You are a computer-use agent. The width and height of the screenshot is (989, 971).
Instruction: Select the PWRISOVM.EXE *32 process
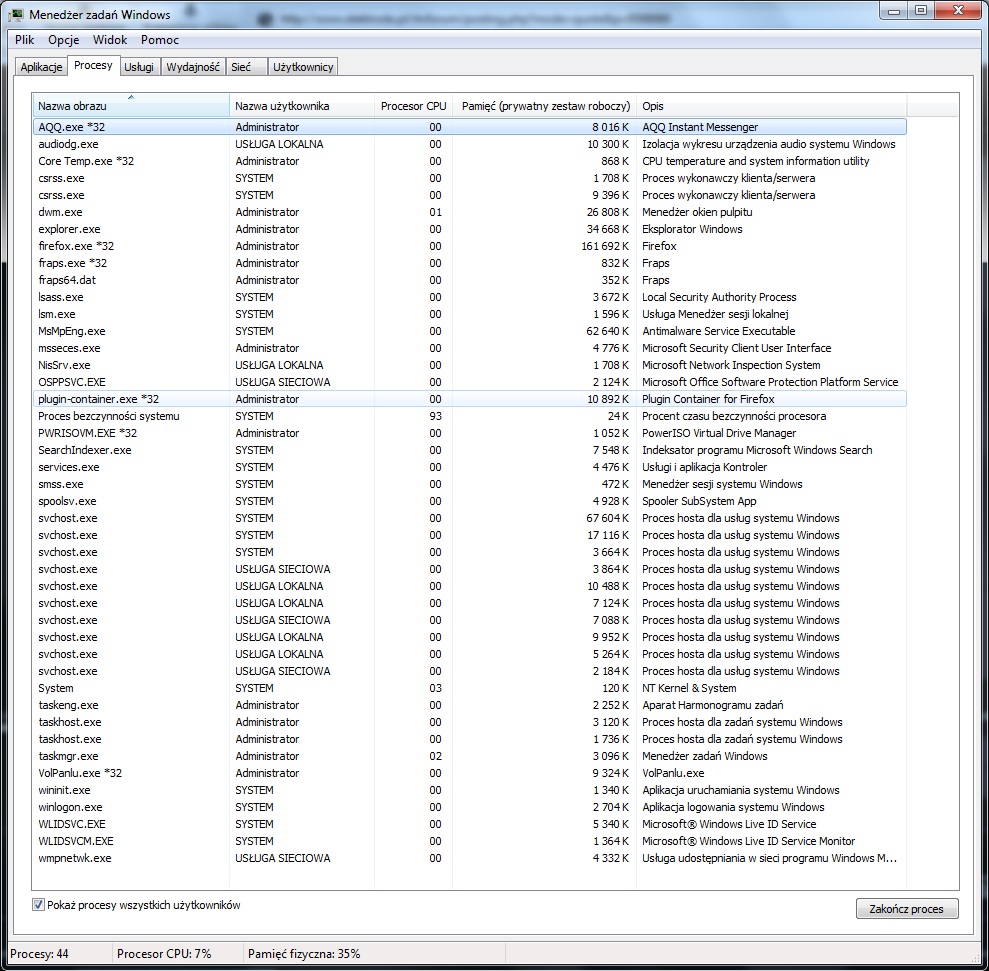click(469, 433)
